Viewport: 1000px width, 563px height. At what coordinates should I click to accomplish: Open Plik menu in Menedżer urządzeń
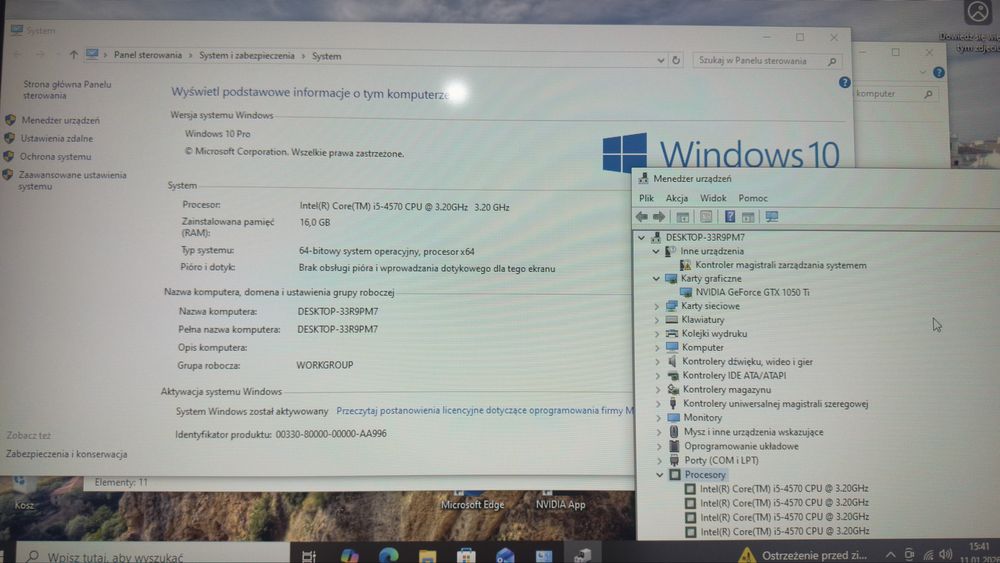click(646, 198)
